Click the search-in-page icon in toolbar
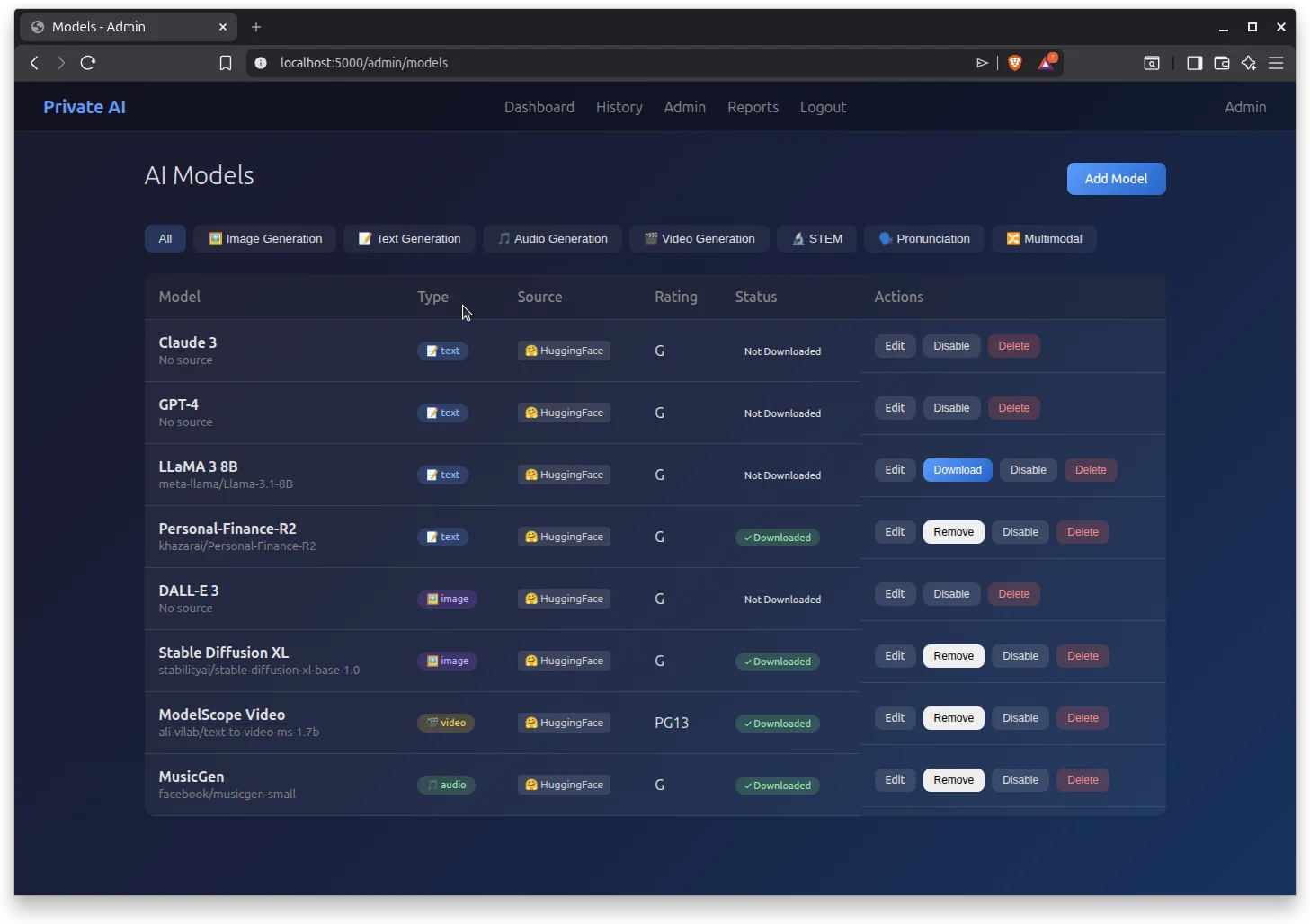The width and height of the screenshot is (1310, 924). 1152,63
